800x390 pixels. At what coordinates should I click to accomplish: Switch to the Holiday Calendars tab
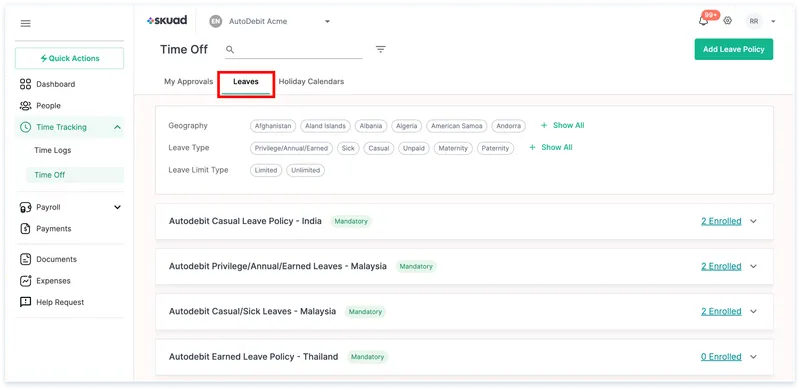(x=311, y=82)
